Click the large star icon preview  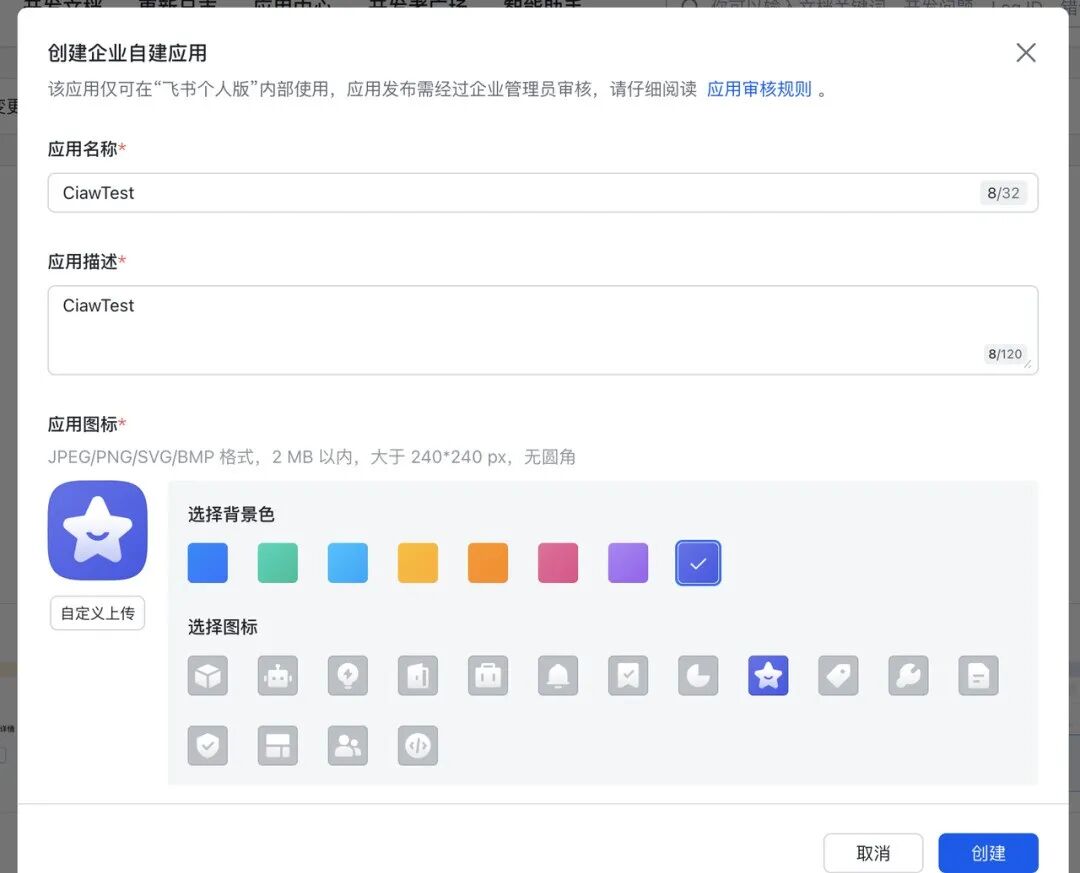(97, 531)
